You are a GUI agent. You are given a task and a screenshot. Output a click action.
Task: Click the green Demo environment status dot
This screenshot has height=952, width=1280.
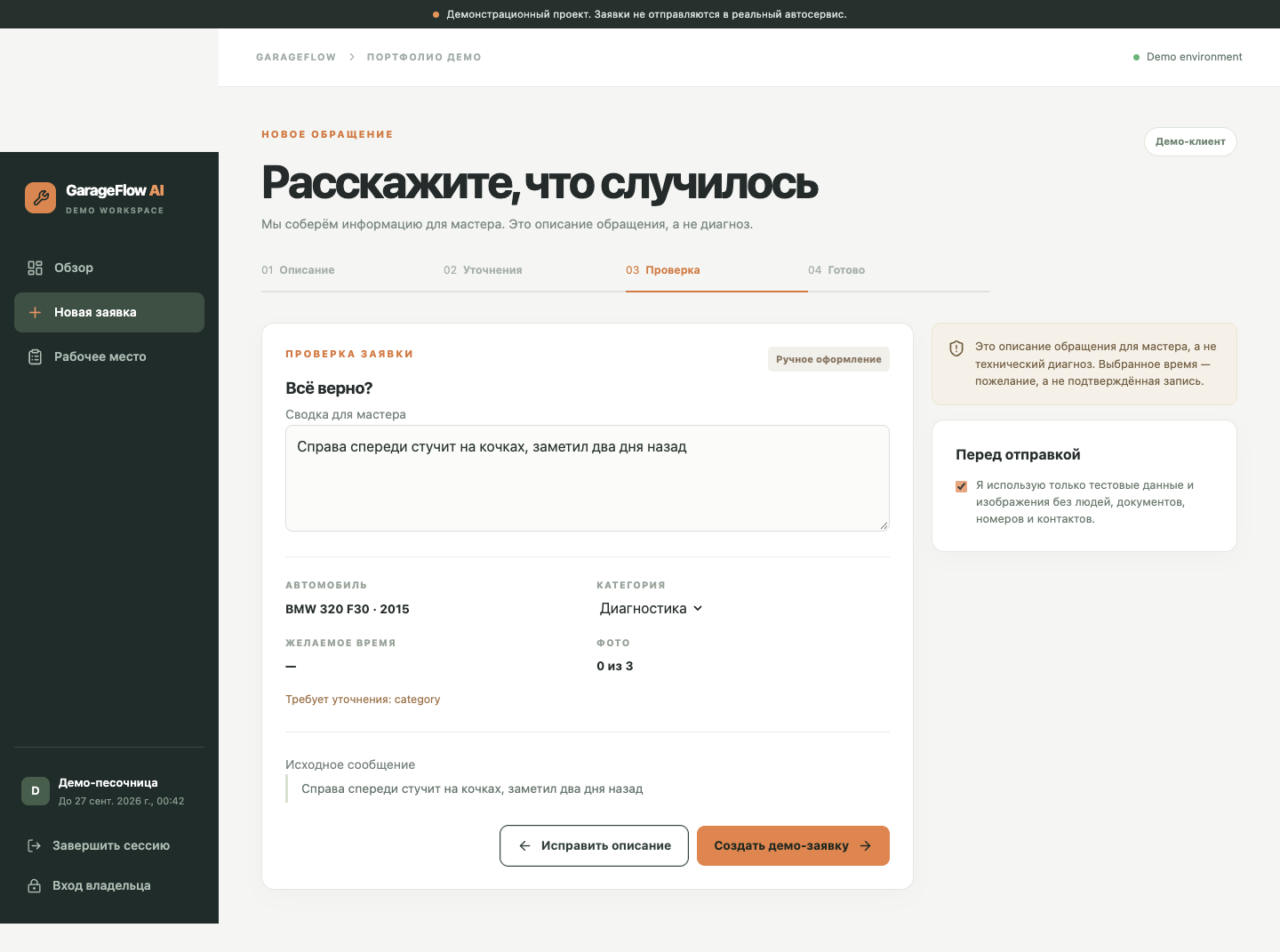pyautogui.click(x=1136, y=57)
